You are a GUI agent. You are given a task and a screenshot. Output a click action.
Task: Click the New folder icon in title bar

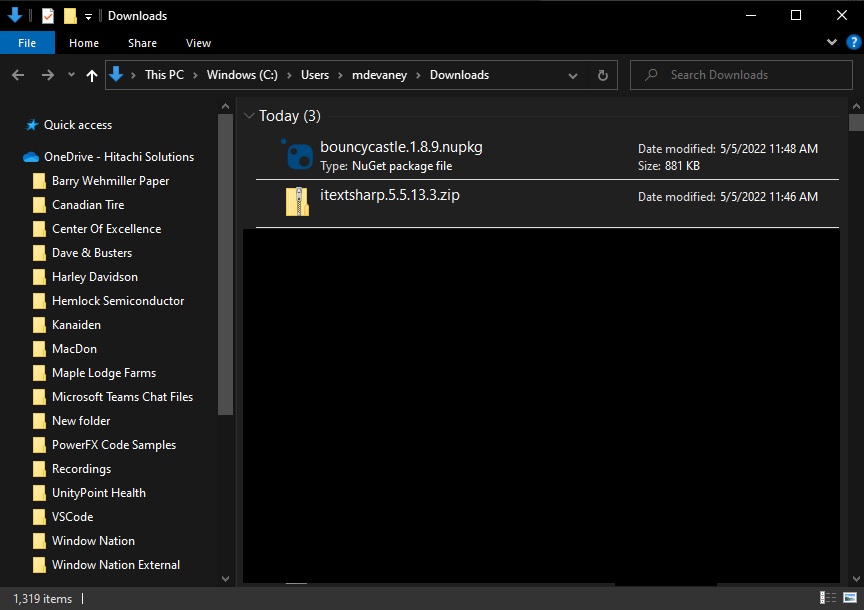point(69,15)
